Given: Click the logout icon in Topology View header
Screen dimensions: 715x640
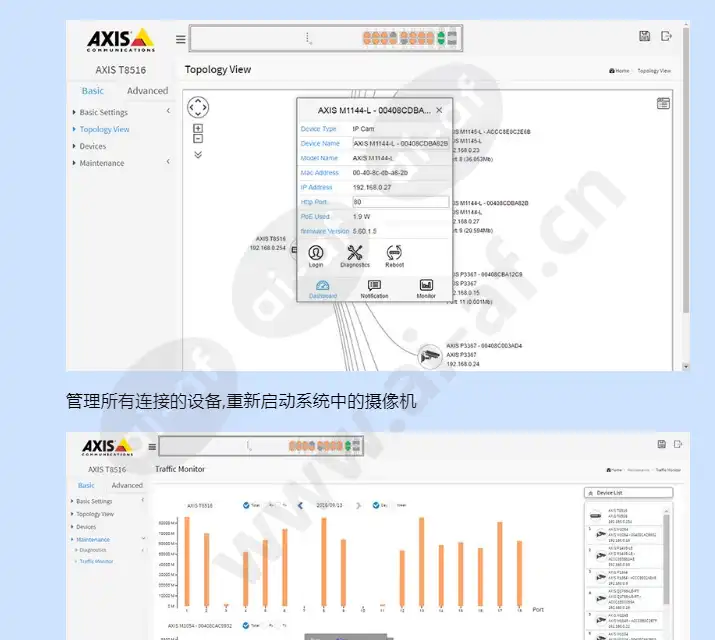Looking at the screenshot, I should (x=666, y=36).
